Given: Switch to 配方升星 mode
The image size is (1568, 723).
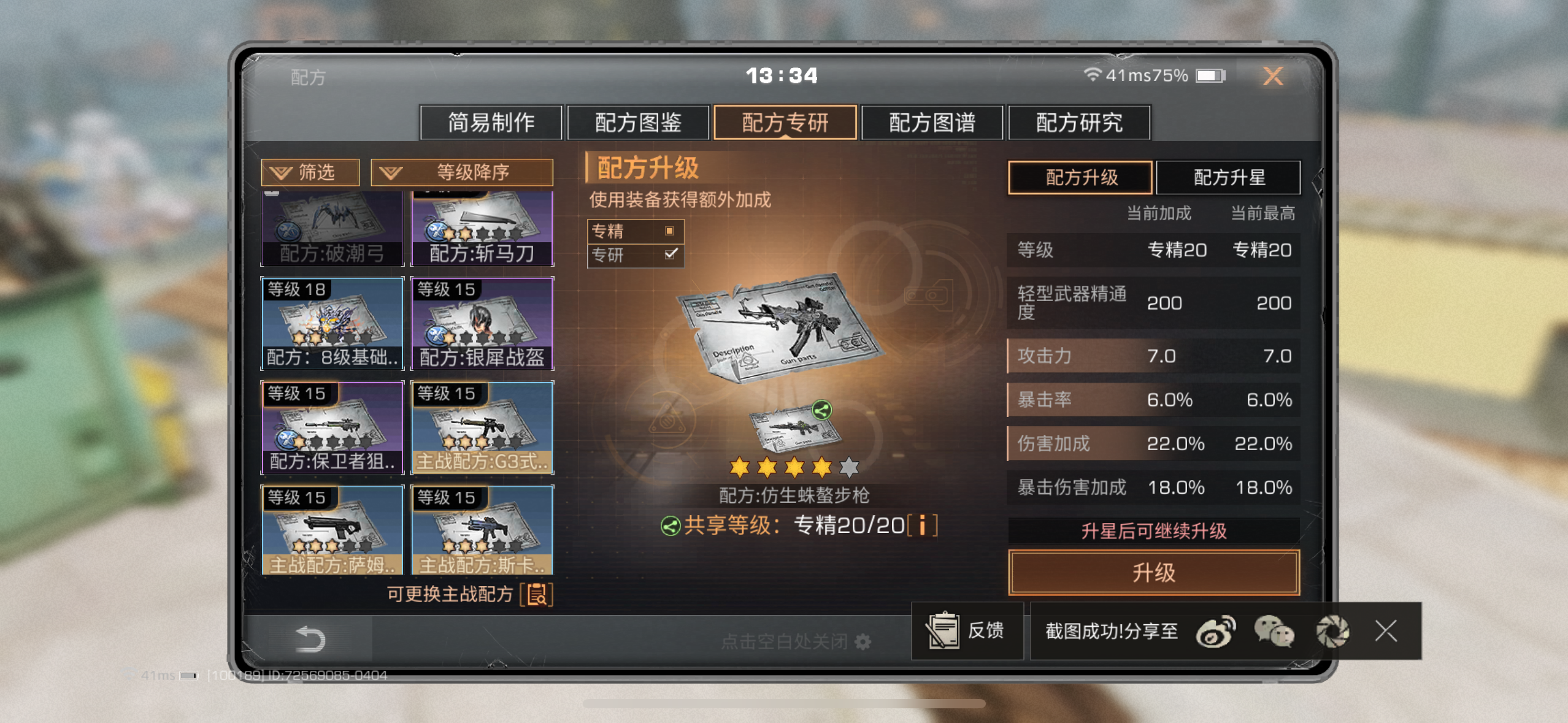Looking at the screenshot, I should [x=1228, y=178].
